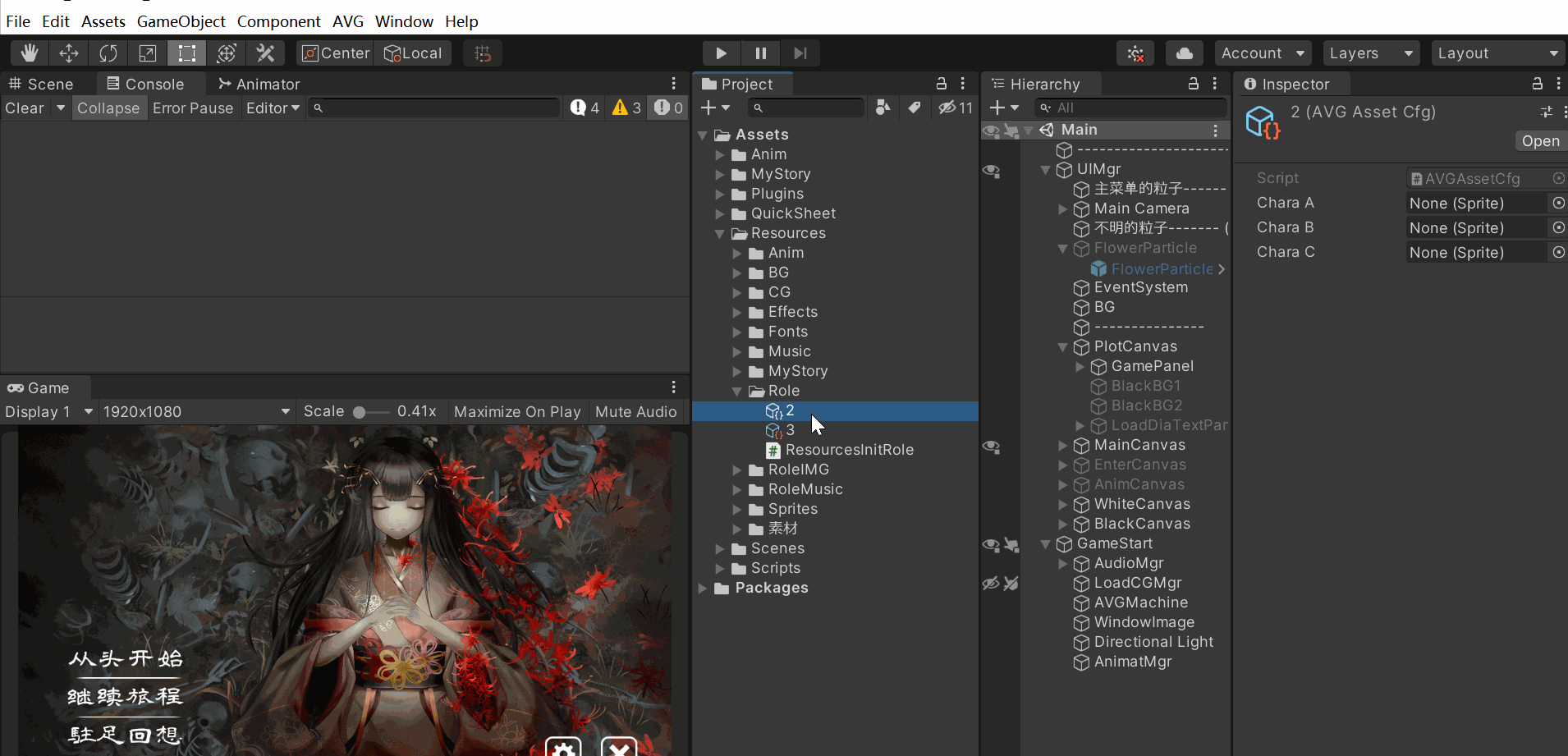The height and width of the screenshot is (756, 1568).
Task: Lock the Hierarchy panel
Action: 1194,84
